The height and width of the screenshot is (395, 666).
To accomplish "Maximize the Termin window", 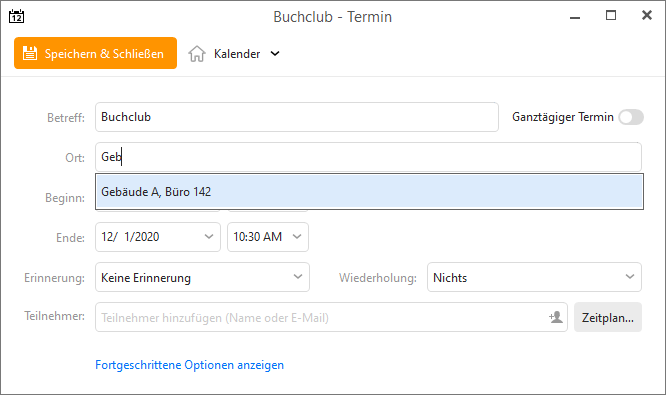I will point(611,16).
